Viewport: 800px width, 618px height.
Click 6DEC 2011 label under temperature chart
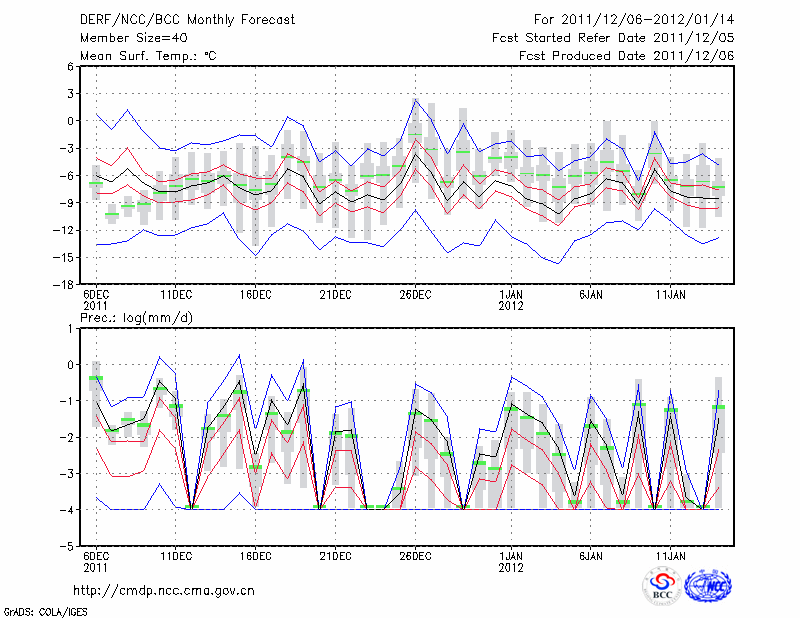click(96, 300)
